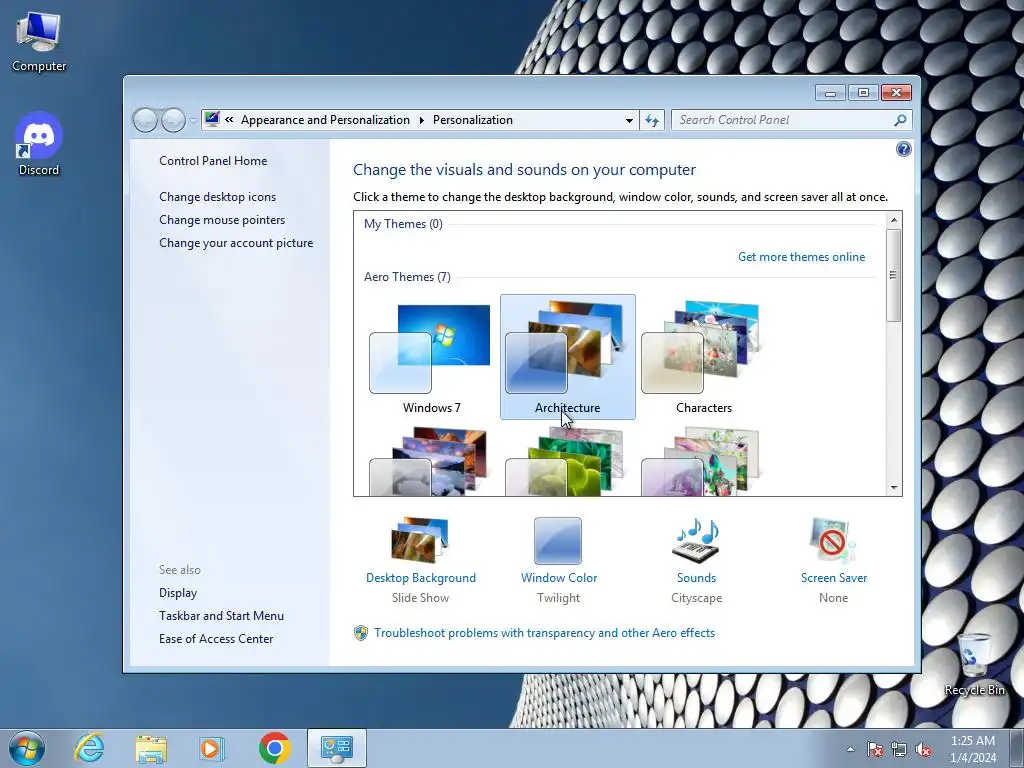Click the Sounds link
The image size is (1024, 768).
coord(696,578)
